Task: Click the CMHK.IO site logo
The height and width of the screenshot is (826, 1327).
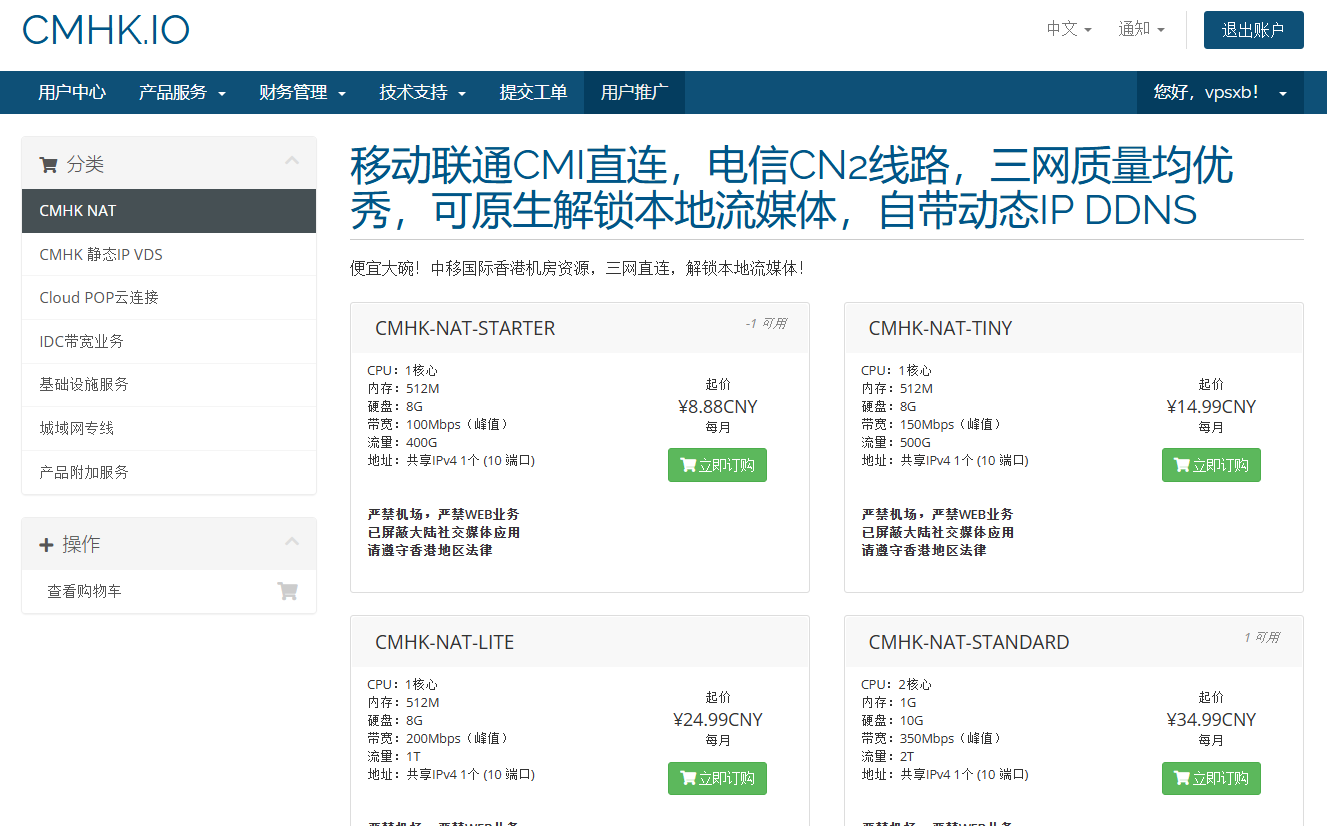Action: click(106, 30)
